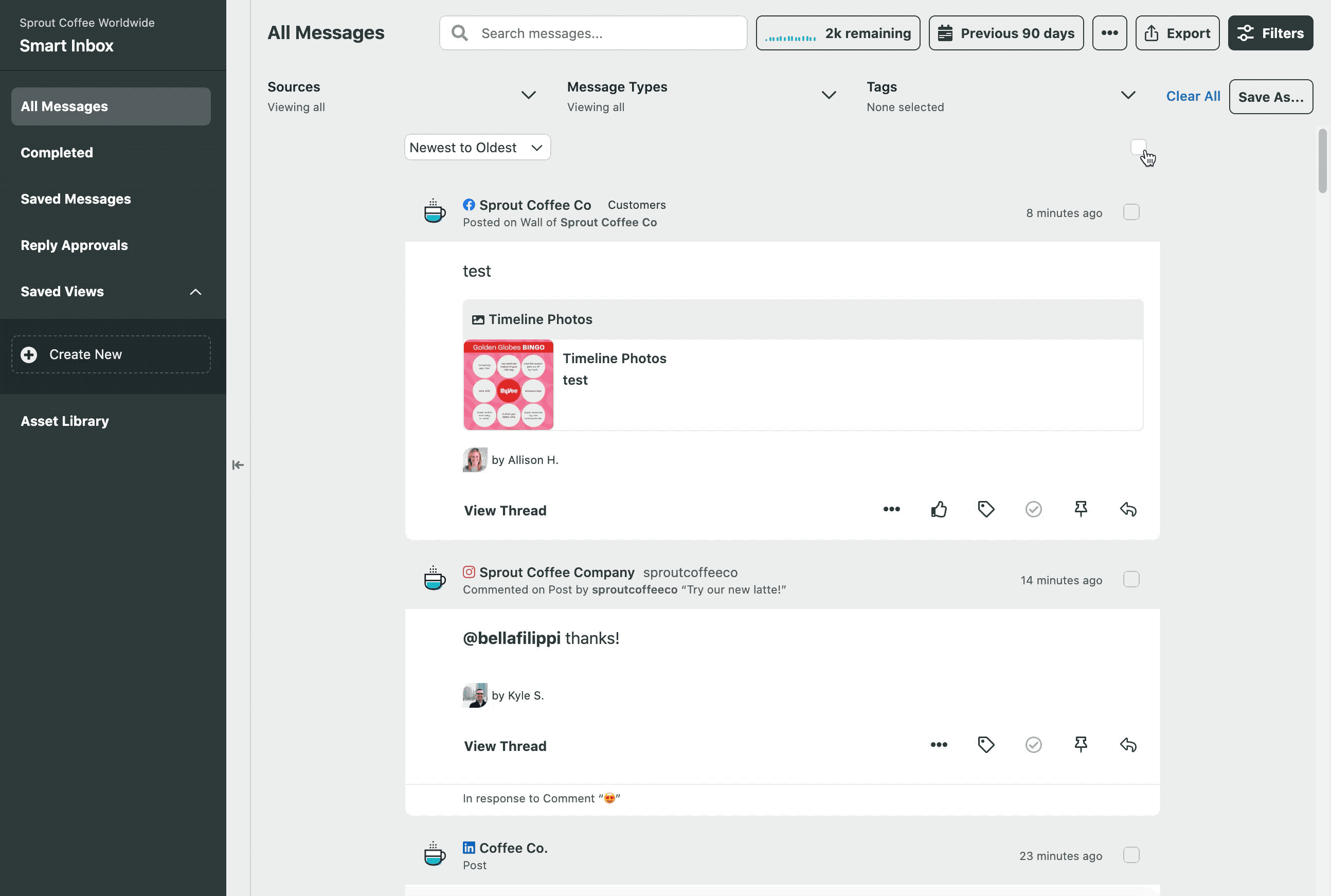The height and width of the screenshot is (896, 1331).
Task: Click the image icon next to Timeline Photos header
Action: tap(478, 319)
